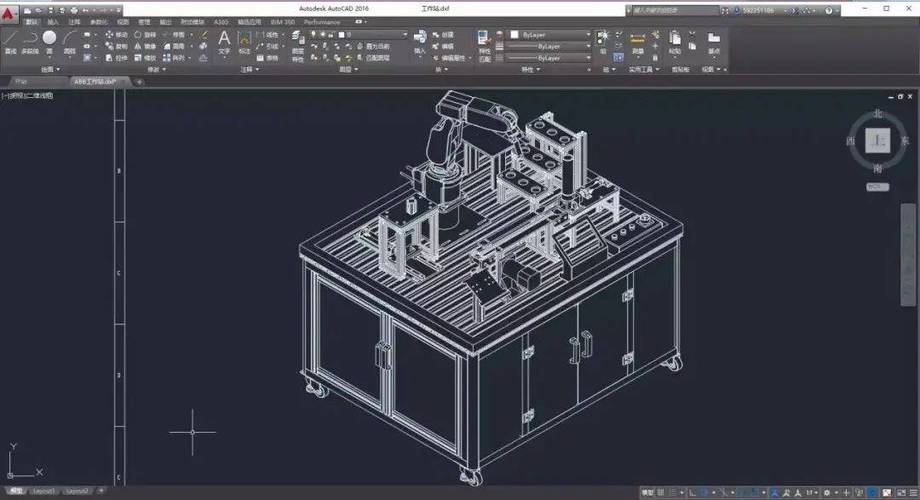Viewport: 920px width, 500px height.
Task: Click the Leader (引线) button
Action: point(268,46)
